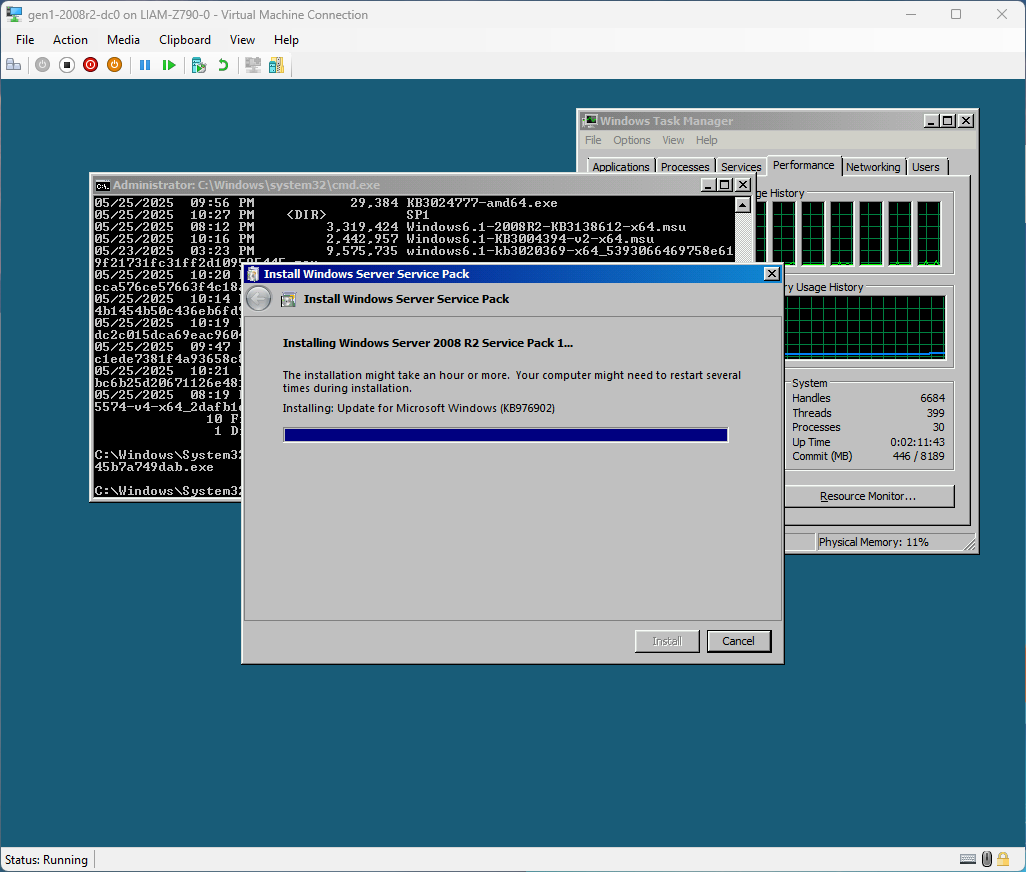Click the disabled Install button
This screenshot has width=1026, height=872.
coord(667,641)
